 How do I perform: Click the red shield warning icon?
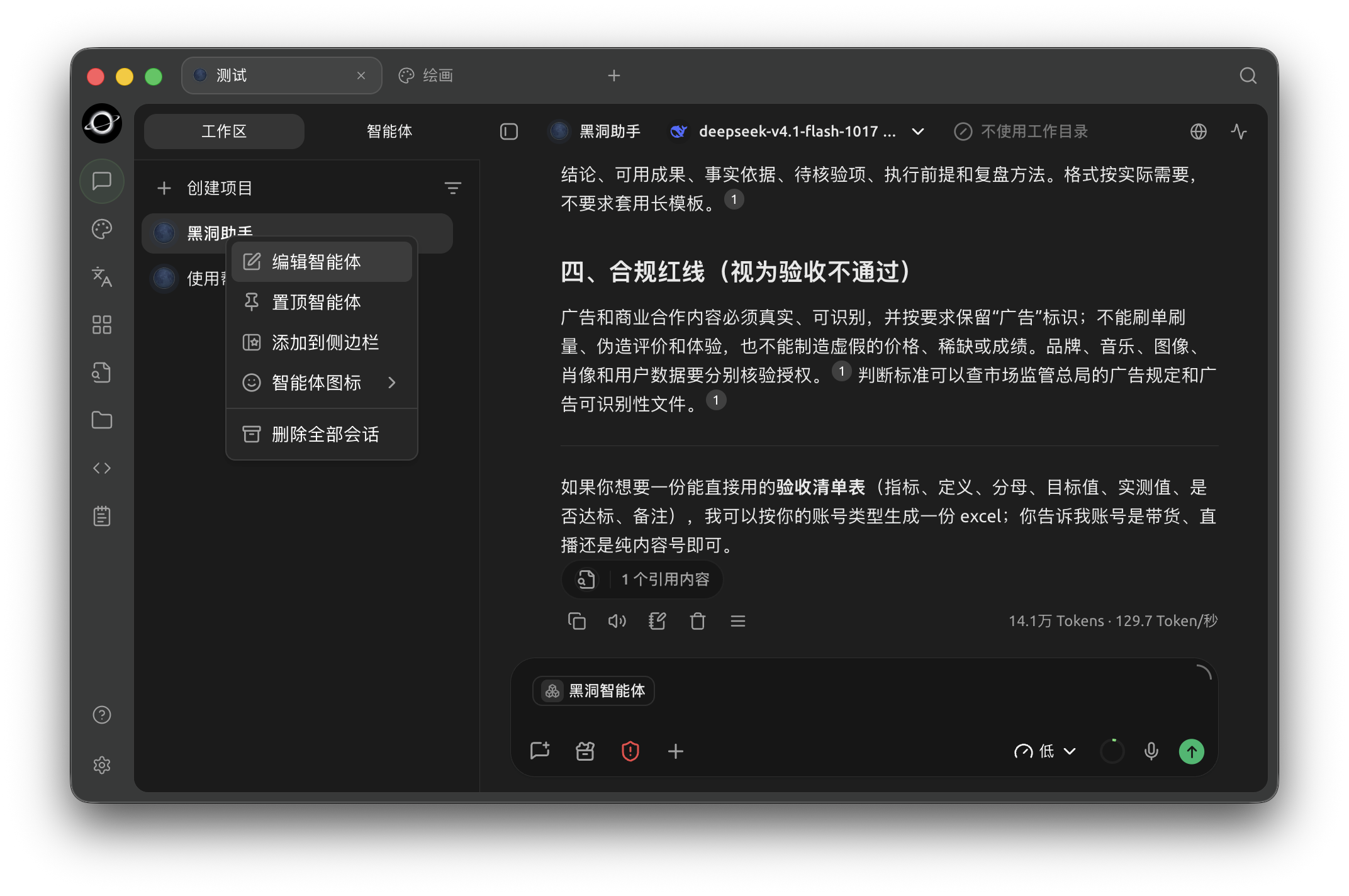click(630, 751)
